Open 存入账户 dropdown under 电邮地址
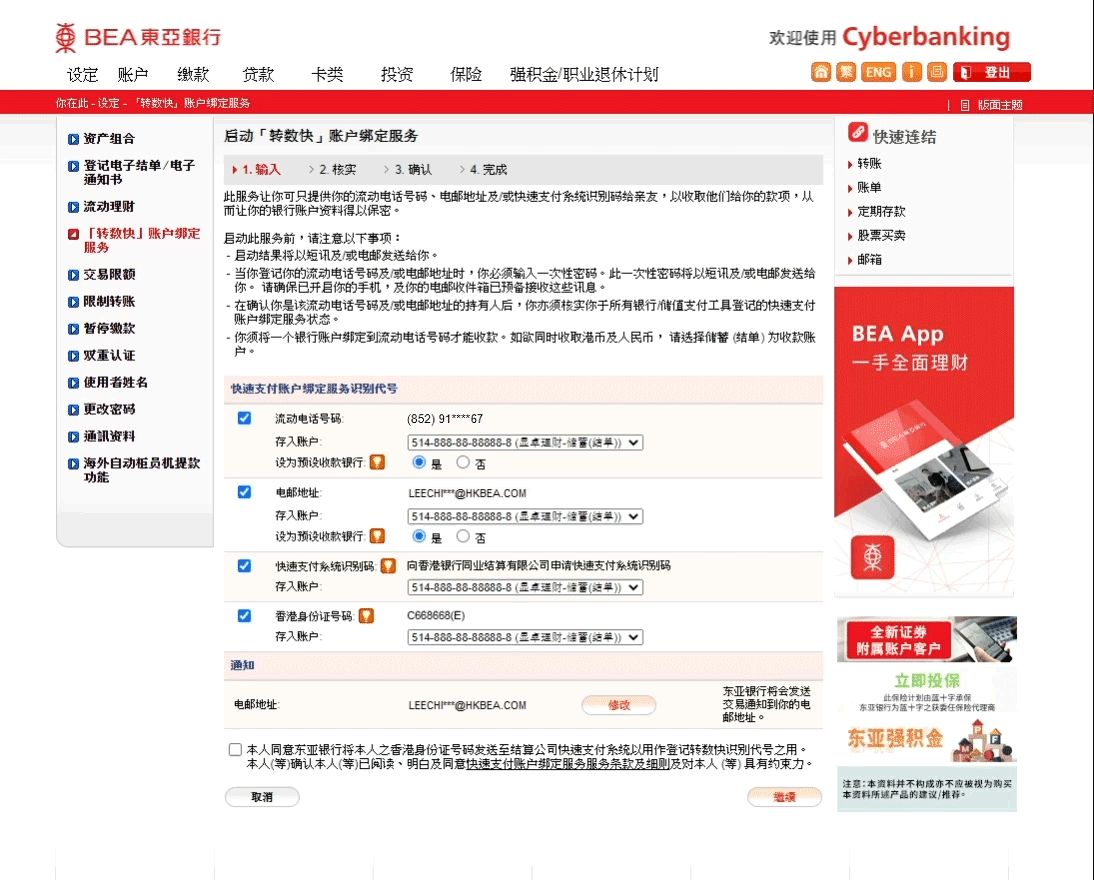The height and width of the screenshot is (880, 1094). (x=525, y=516)
